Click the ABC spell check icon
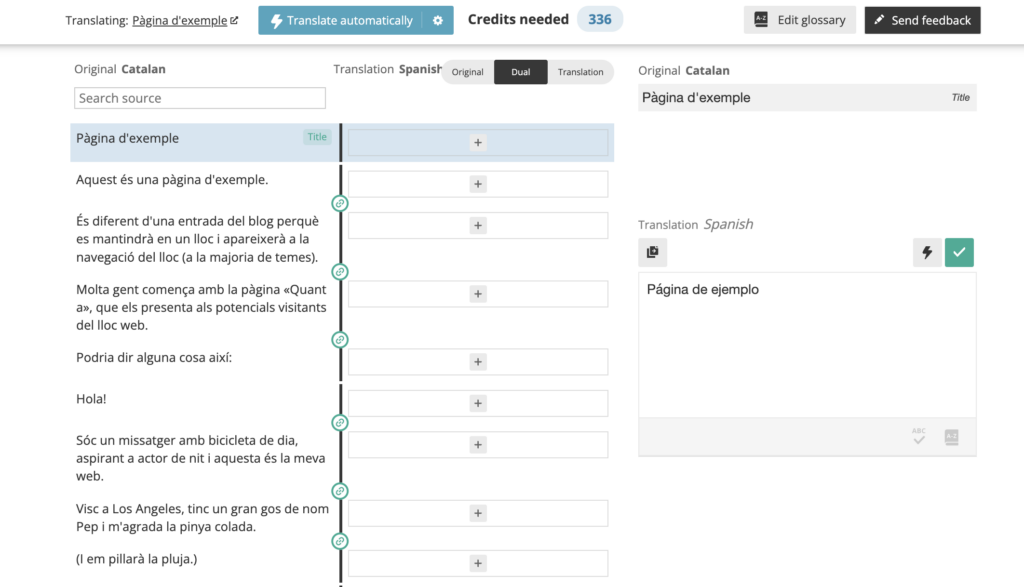Image resolution: width=1024 pixels, height=587 pixels. [919, 437]
